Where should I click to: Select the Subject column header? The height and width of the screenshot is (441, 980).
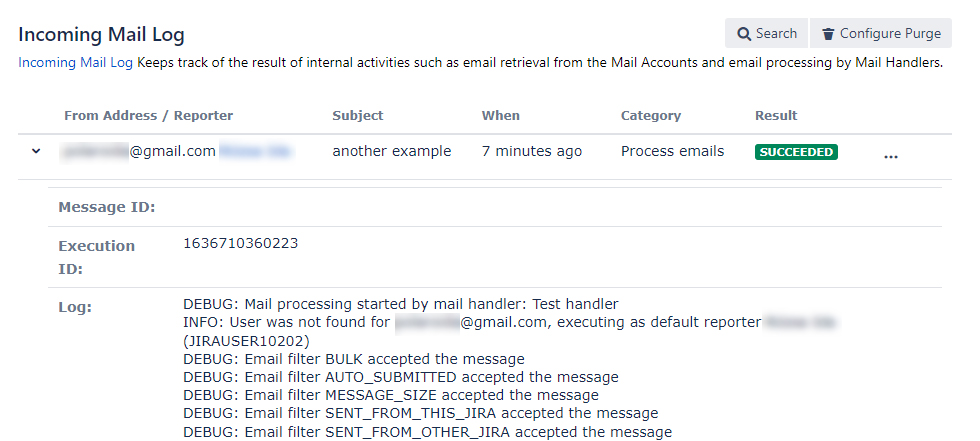point(358,116)
